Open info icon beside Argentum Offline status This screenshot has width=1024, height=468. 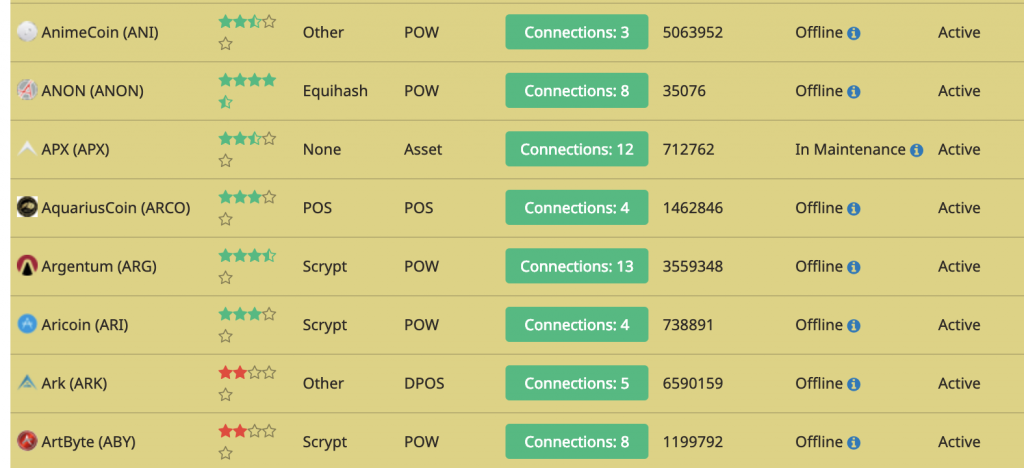coord(854,268)
